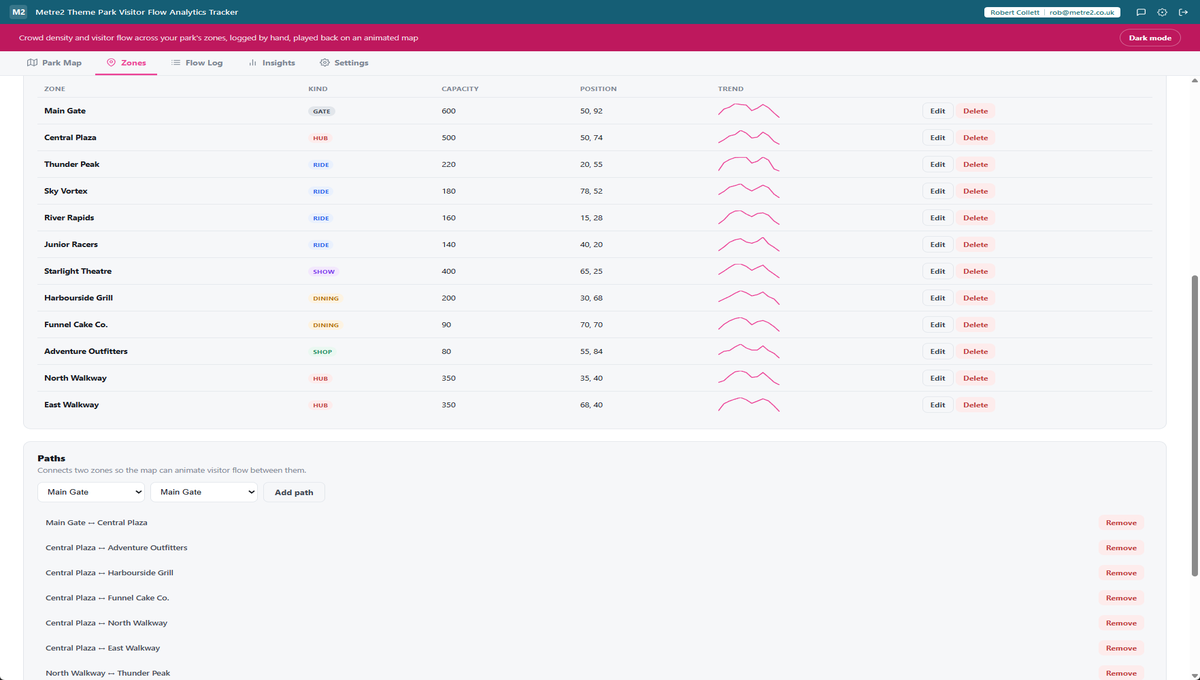Delete the Thunder Peak zone
The height and width of the screenshot is (680, 1200).
pyautogui.click(x=975, y=164)
